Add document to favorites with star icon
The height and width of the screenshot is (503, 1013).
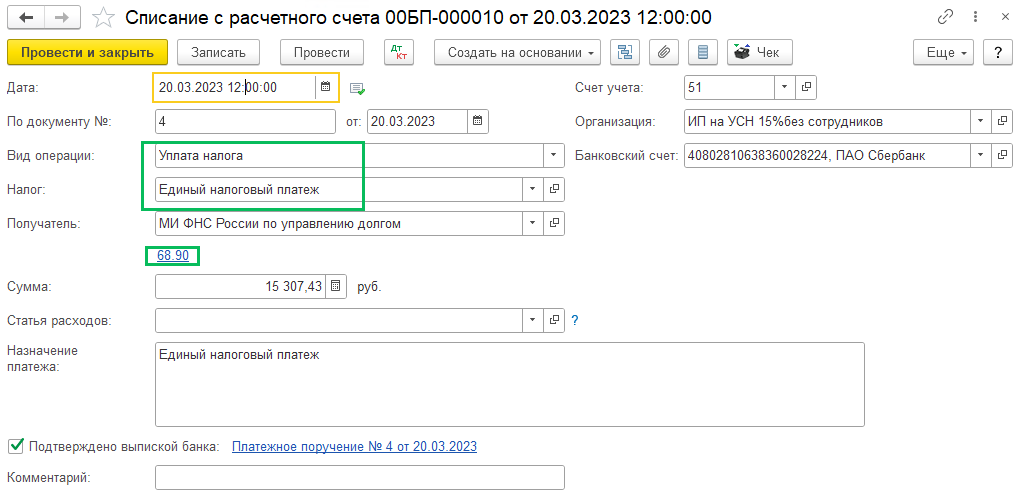pyautogui.click(x=103, y=17)
